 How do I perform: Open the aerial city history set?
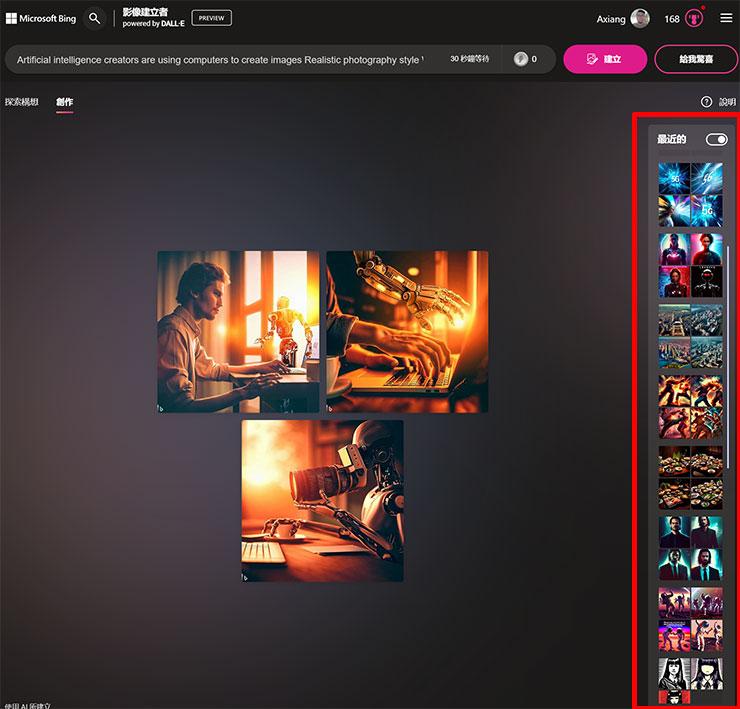pos(690,337)
